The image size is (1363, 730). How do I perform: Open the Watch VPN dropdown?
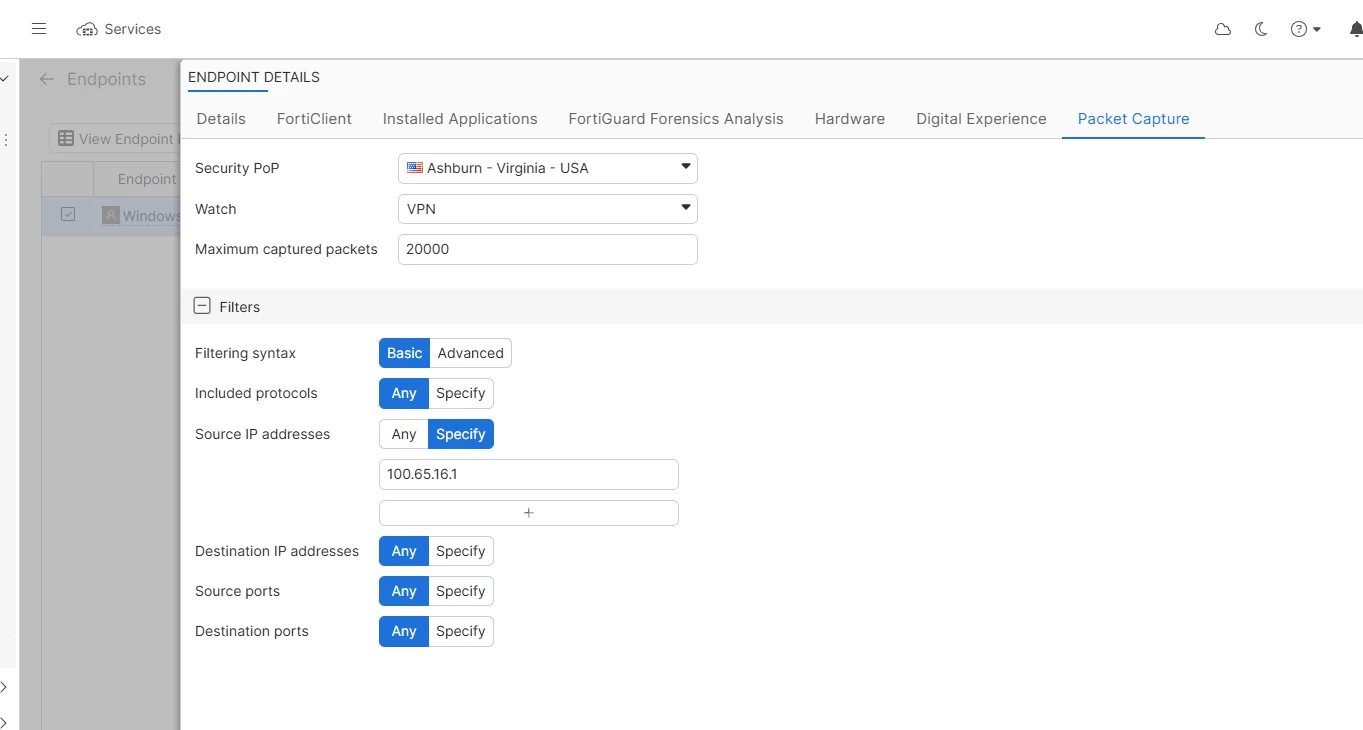tap(548, 209)
